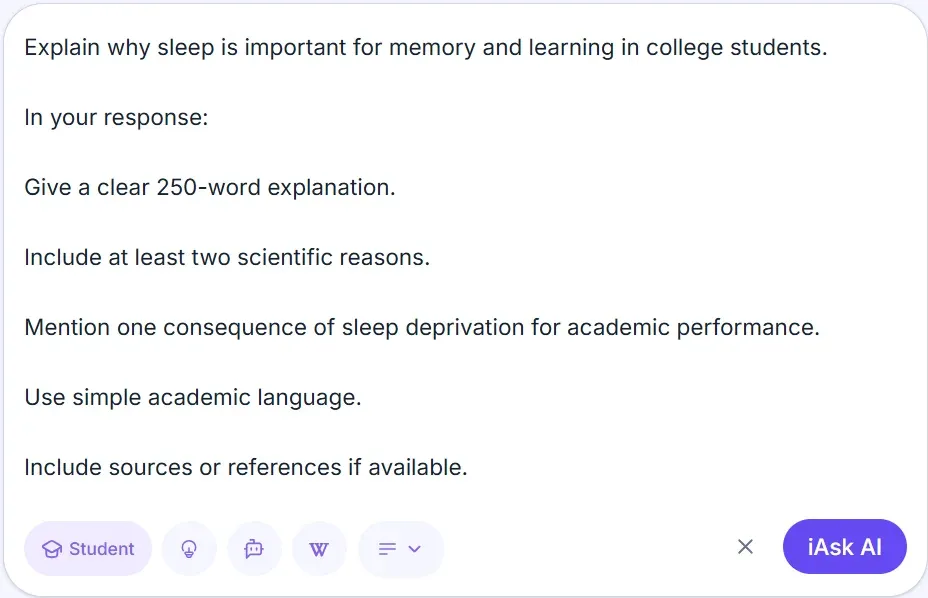Expand the chevron next to lines icon
Viewport: 928px width, 598px height.
click(x=415, y=549)
